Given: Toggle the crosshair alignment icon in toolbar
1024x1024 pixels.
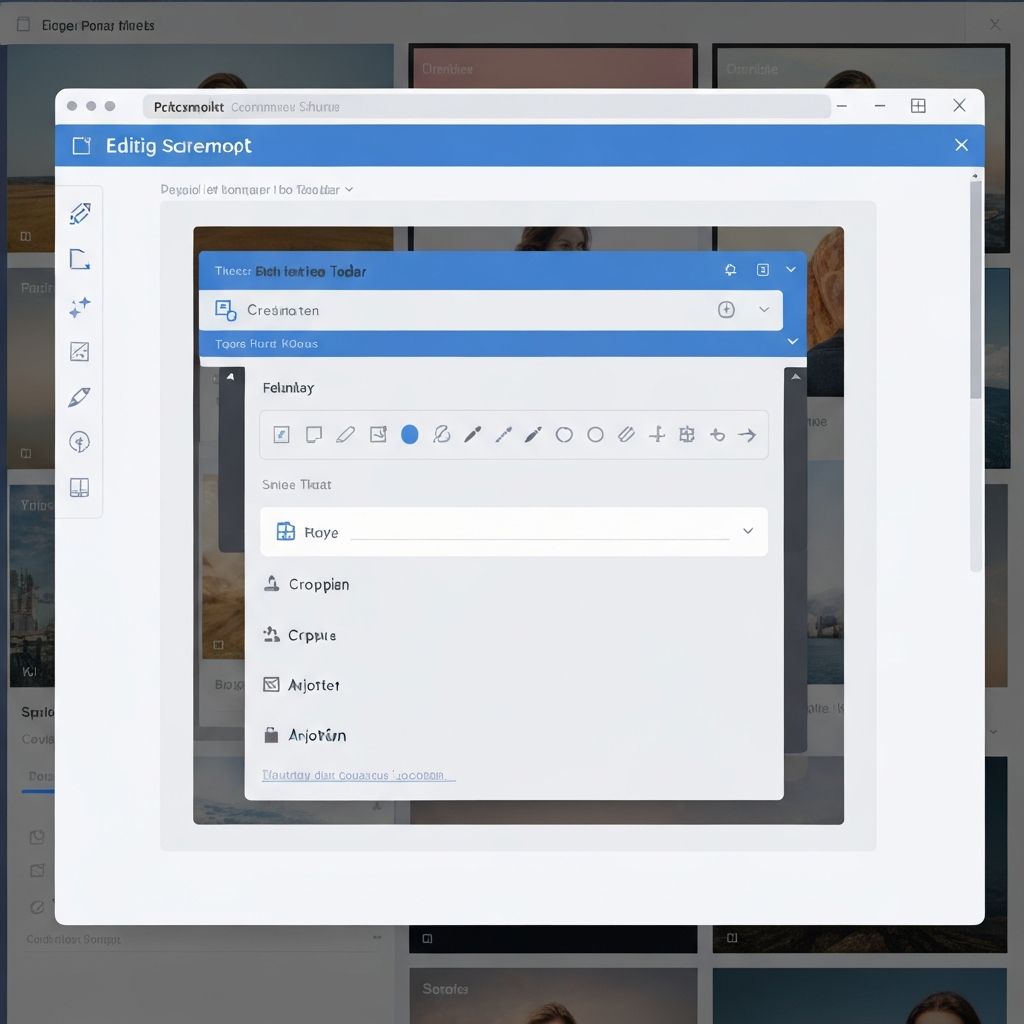Looking at the screenshot, I should coord(658,434).
